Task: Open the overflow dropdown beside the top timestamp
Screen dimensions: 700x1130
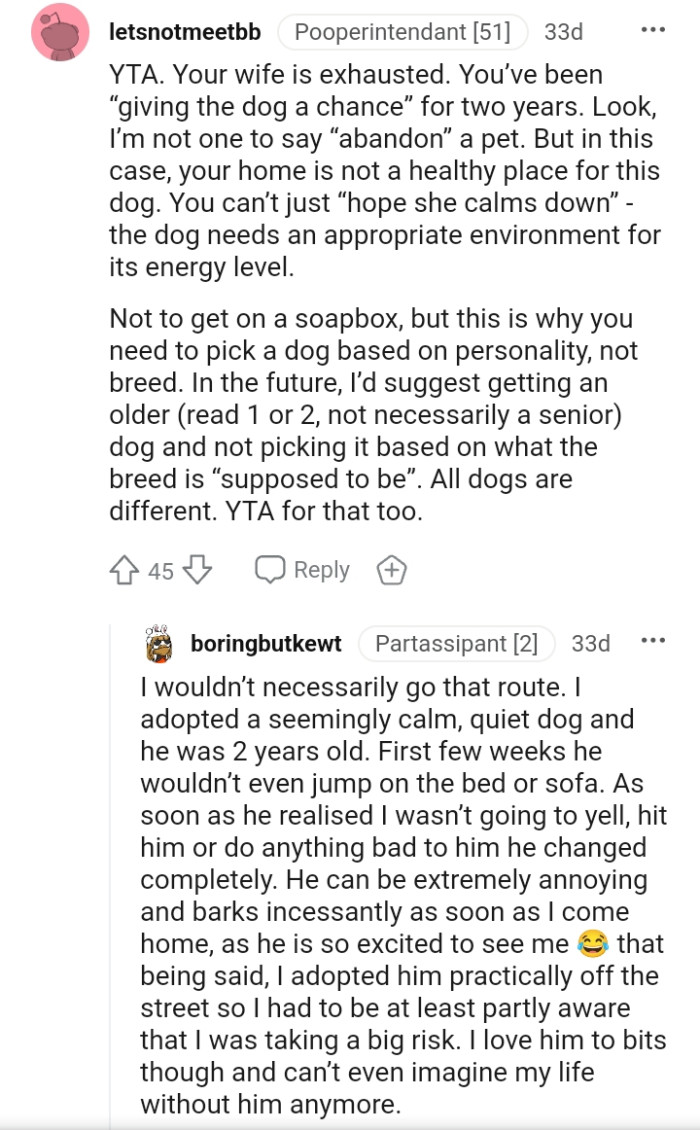Action: click(656, 28)
